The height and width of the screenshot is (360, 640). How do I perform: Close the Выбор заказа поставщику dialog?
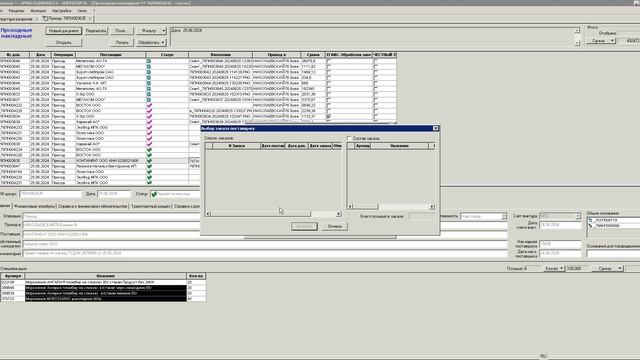[x=436, y=128]
